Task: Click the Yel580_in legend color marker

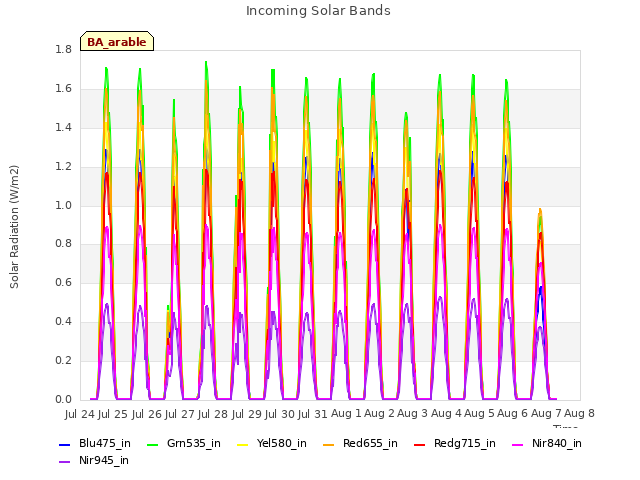Action: (x=243, y=444)
